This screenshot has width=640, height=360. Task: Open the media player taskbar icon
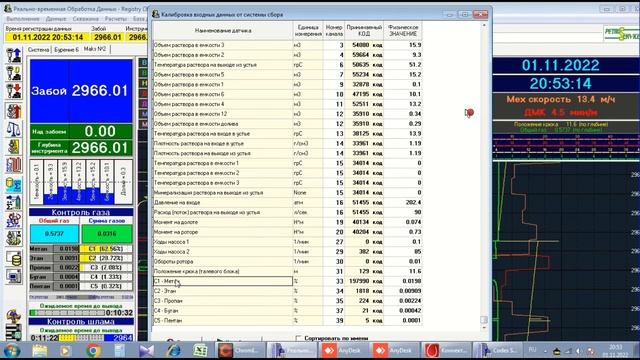tap(65, 351)
